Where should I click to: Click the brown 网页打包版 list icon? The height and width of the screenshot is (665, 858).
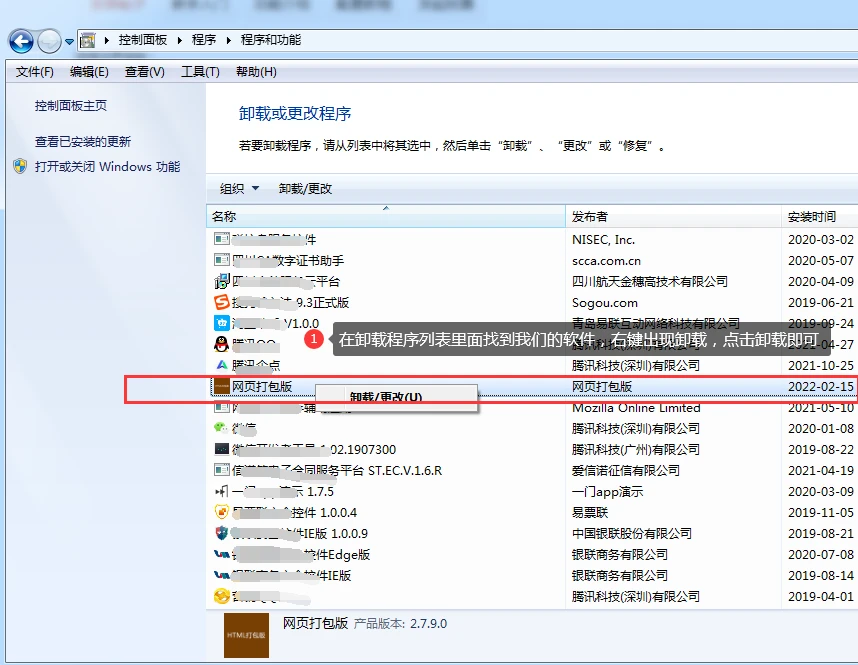tap(222, 386)
